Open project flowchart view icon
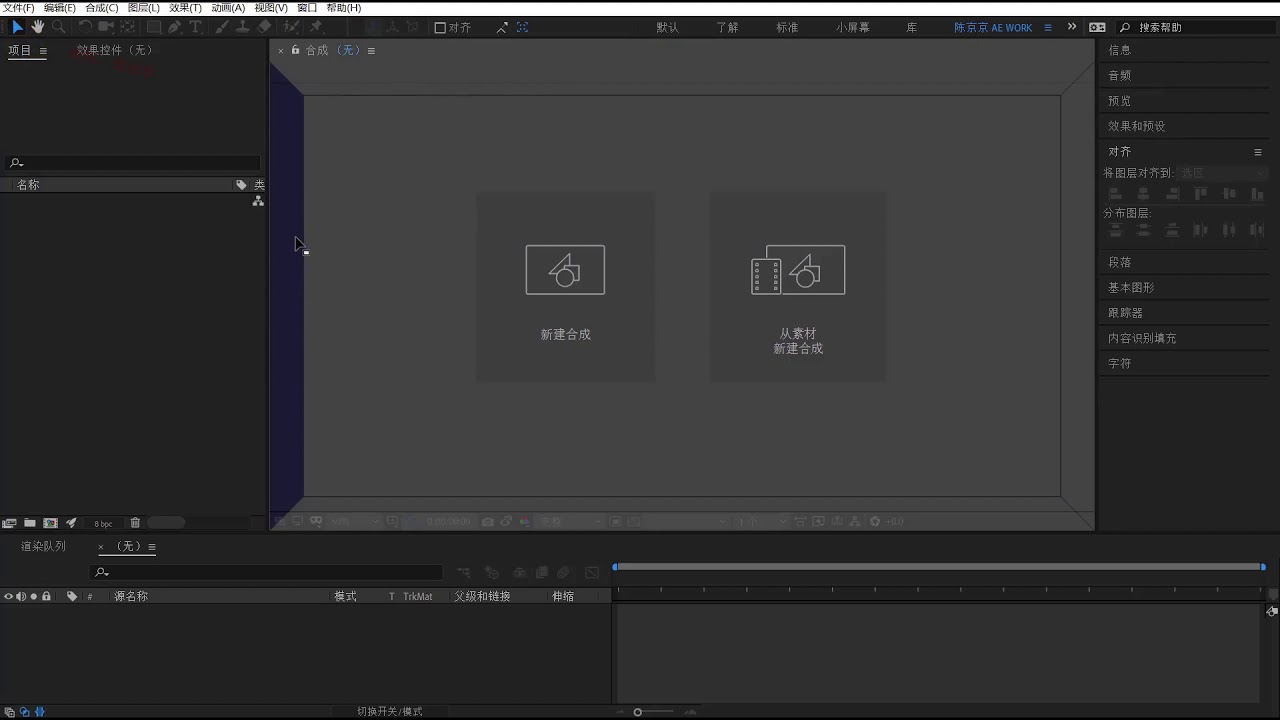Viewport: 1280px width, 720px height. (x=258, y=201)
